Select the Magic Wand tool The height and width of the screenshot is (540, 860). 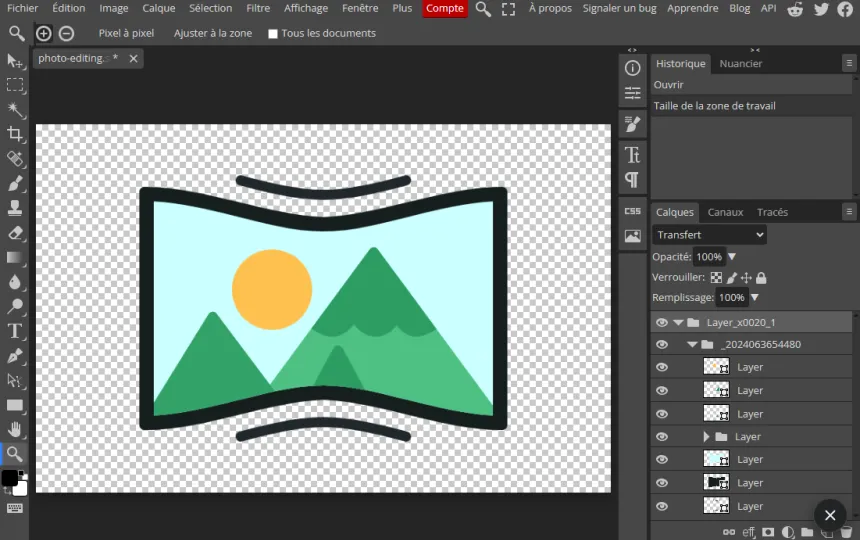(15, 109)
